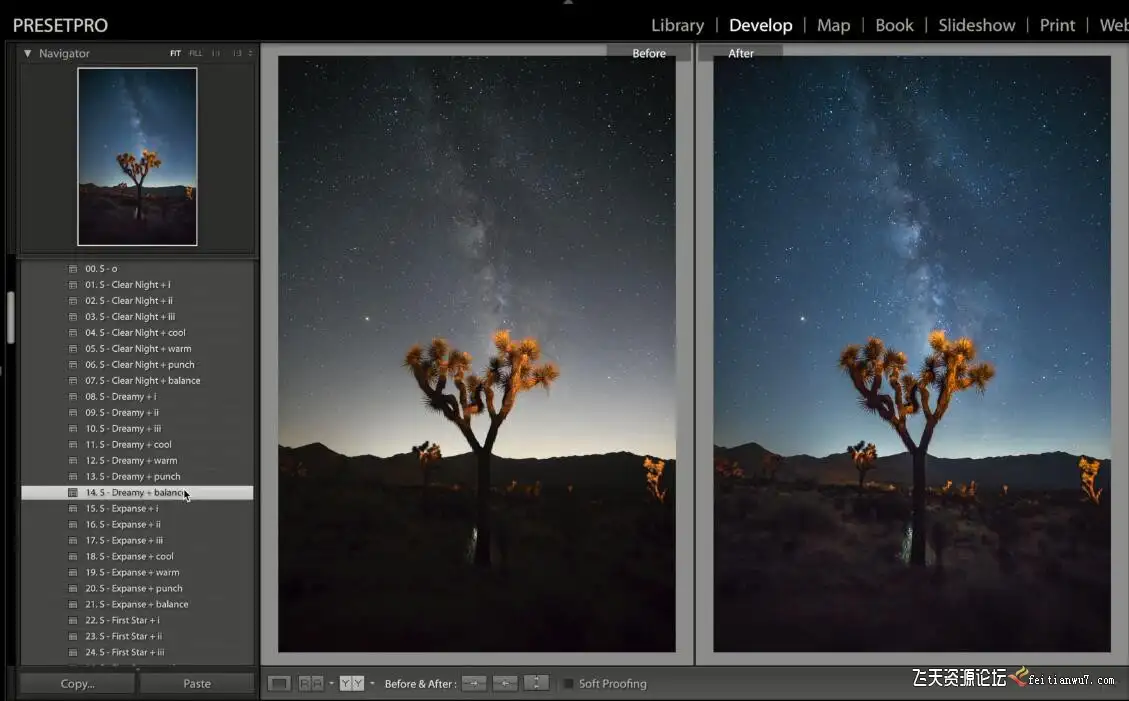Click preset icon beside Expanse + iii
1129x701 pixels.
pyautogui.click(x=73, y=541)
